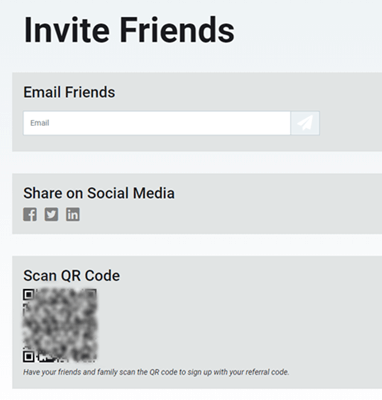Share the invite on Facebook

[30, 214]
